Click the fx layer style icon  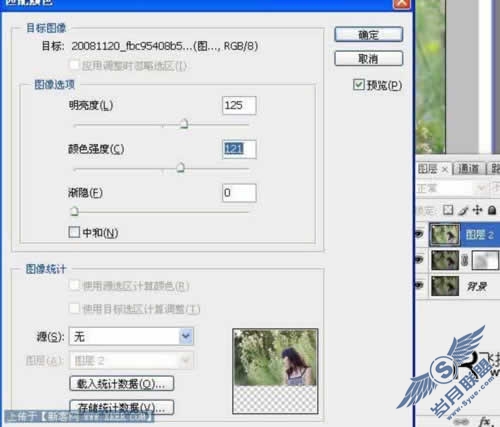[x=486, y=421]
